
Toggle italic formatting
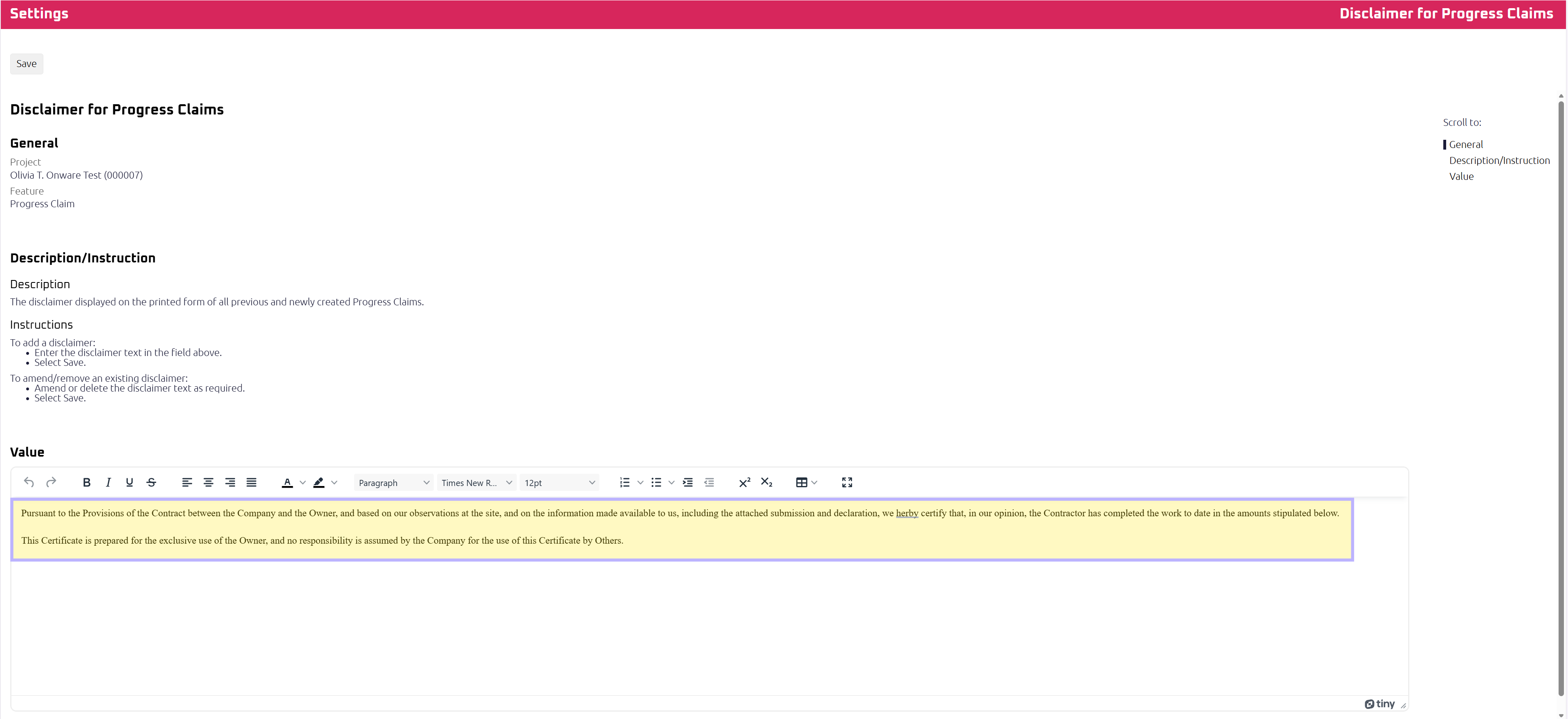108,482
